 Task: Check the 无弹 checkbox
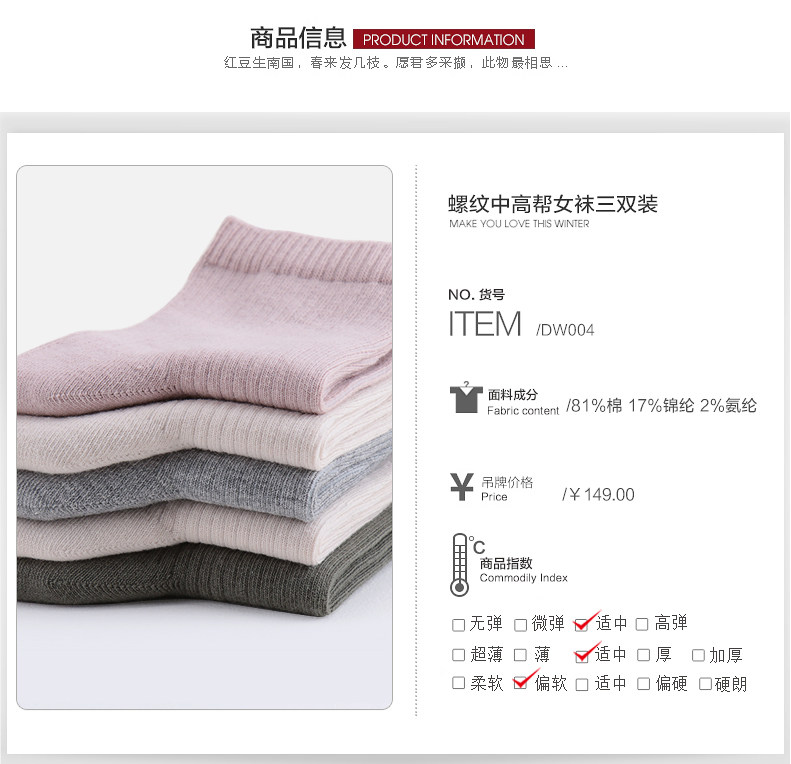pyautogui.click(x=458, y=625)
